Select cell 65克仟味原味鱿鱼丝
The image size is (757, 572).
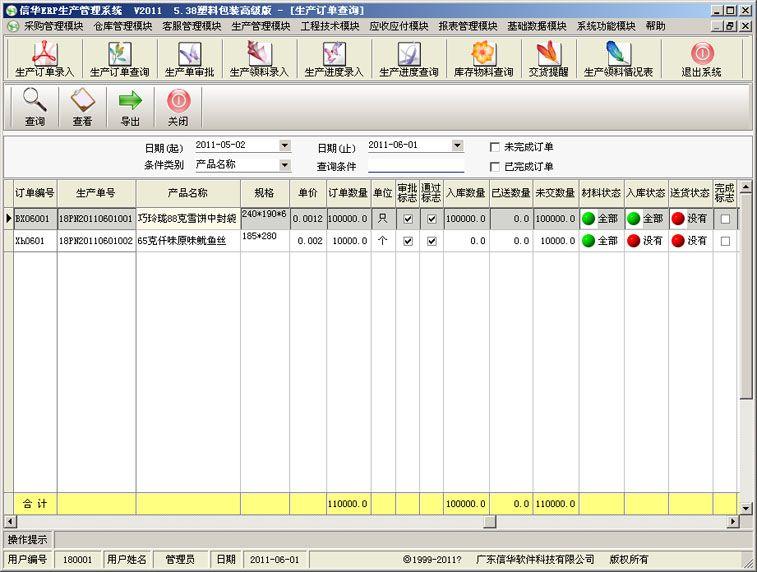tap(188, 240)
